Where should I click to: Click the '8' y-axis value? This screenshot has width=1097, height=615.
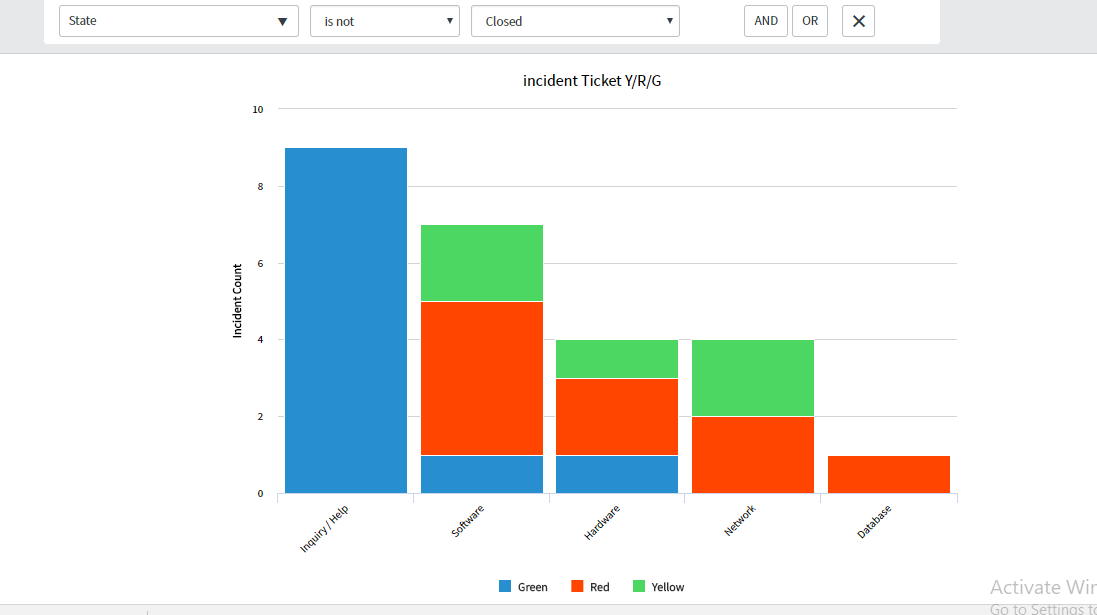coord(260,186)
